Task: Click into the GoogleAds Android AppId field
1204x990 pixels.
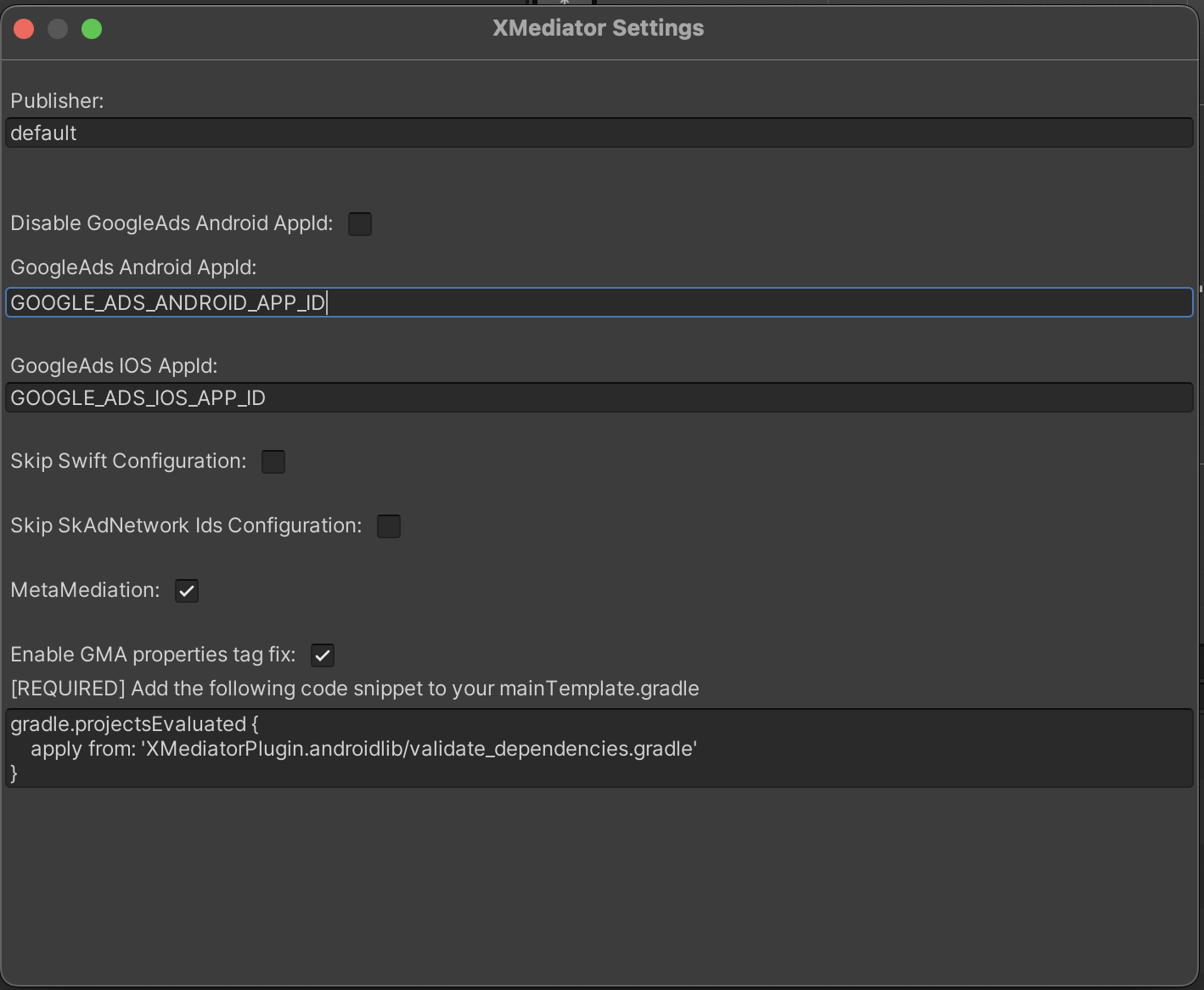Action: (x=599, y=303)
